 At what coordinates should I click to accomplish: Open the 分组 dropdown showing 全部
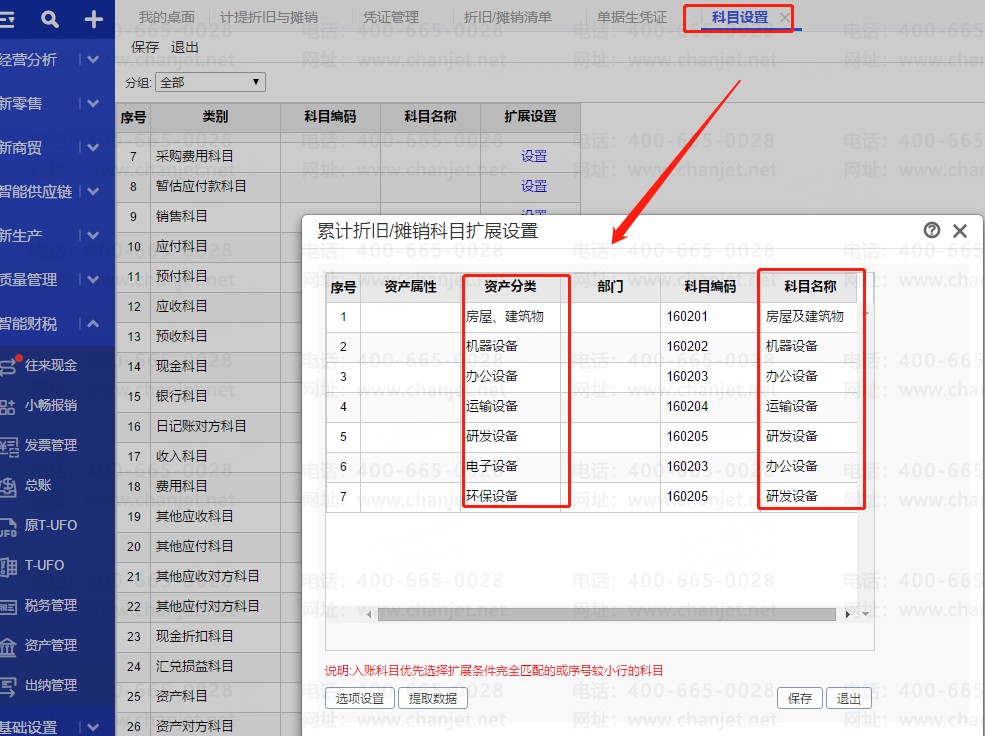(x=210, y=82)
